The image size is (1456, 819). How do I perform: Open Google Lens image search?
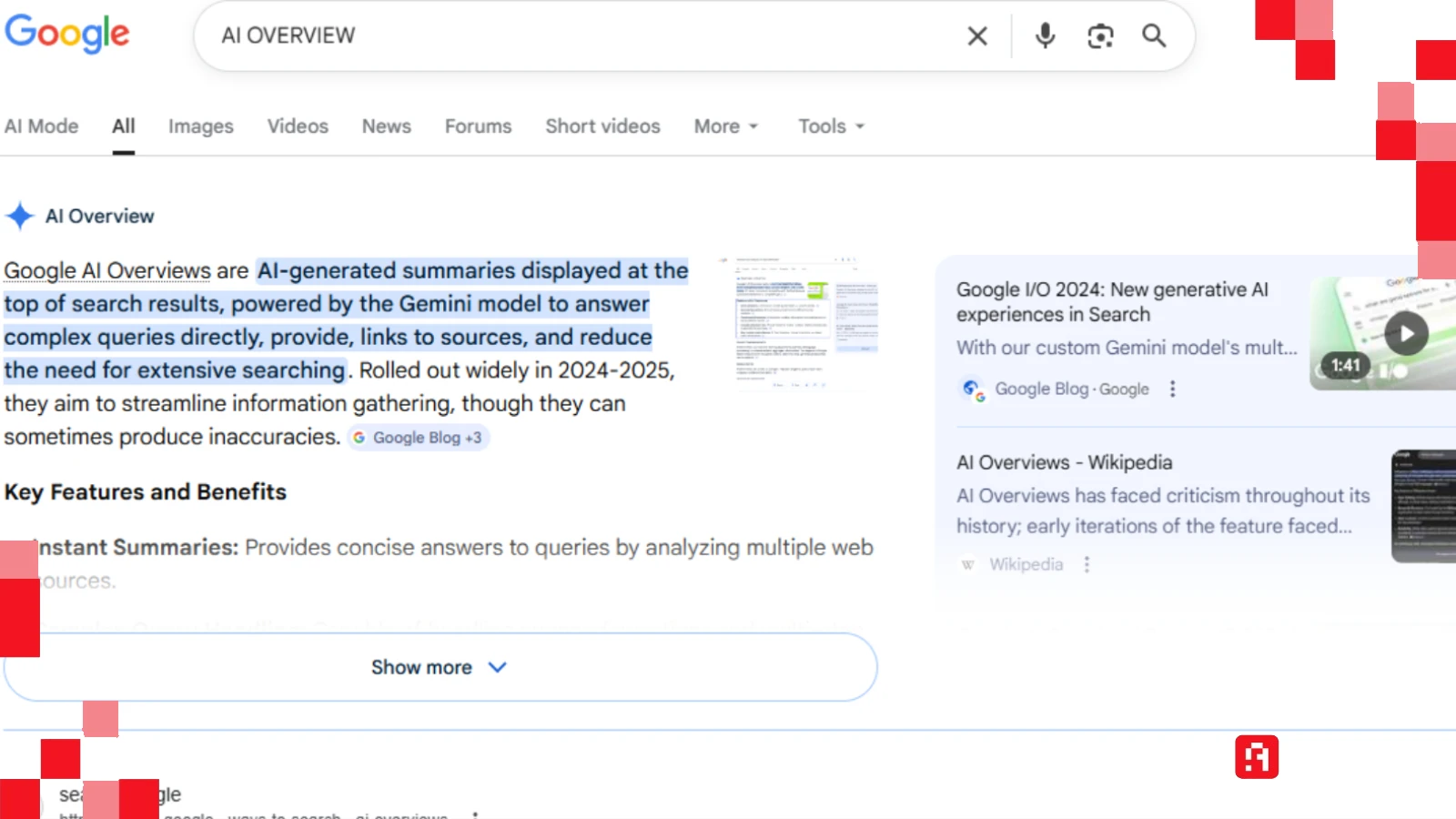point(1100,36)
